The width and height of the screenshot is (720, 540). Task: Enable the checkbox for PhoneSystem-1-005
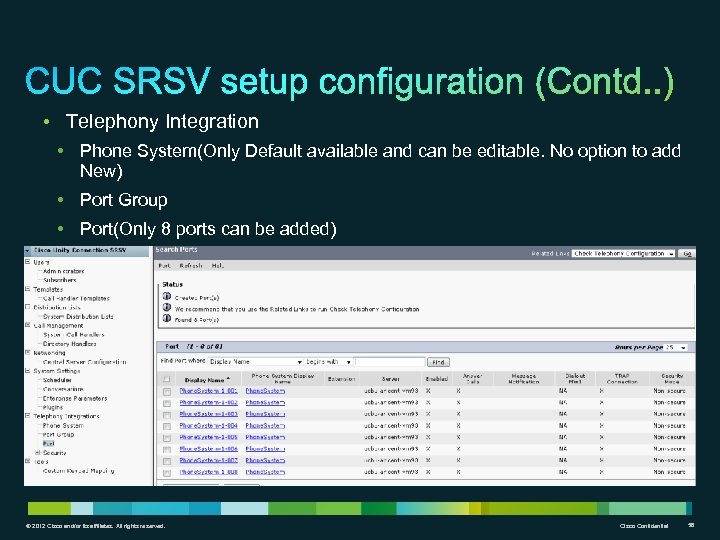[167, 438]
